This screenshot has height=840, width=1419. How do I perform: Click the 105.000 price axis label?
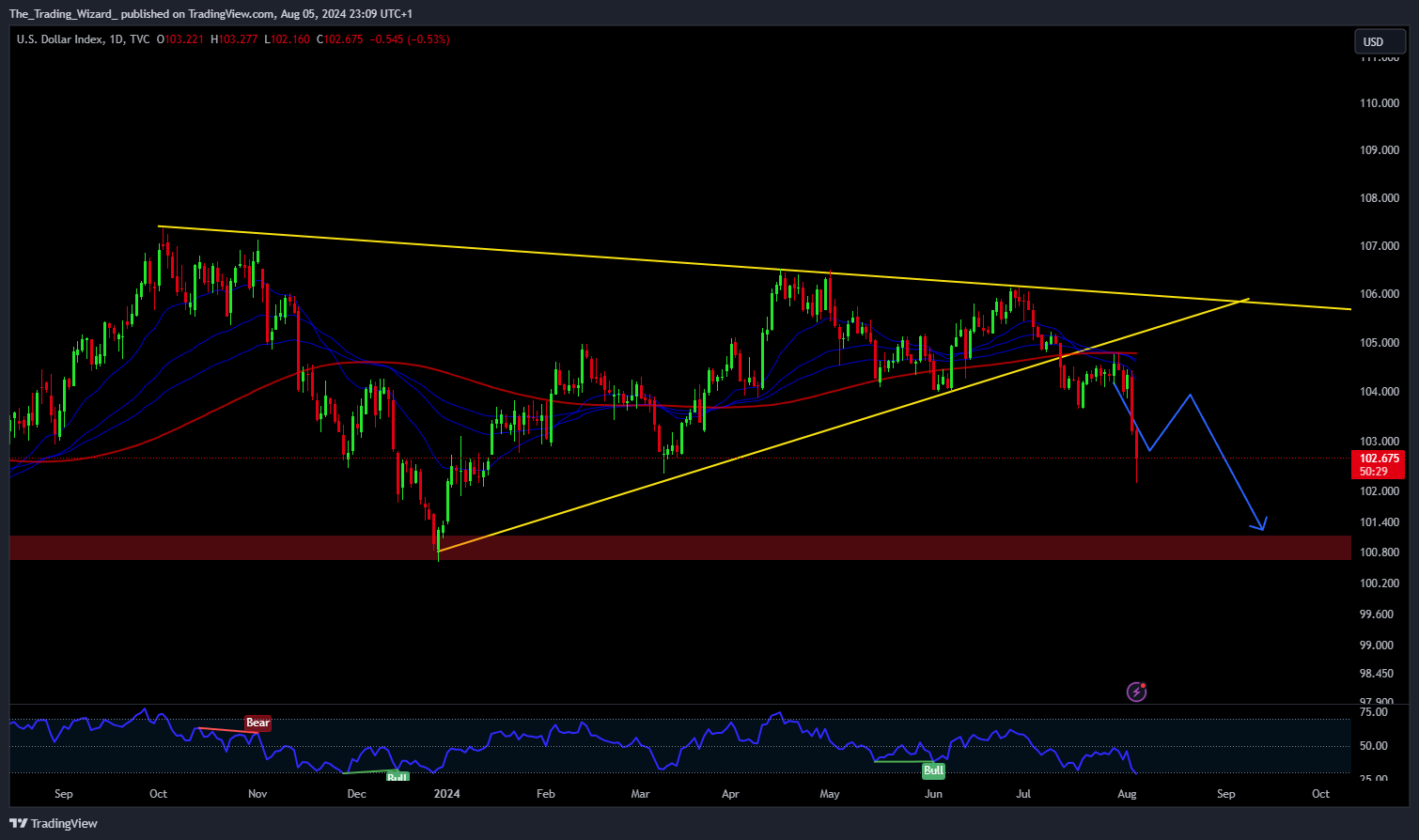[1379, 343]
